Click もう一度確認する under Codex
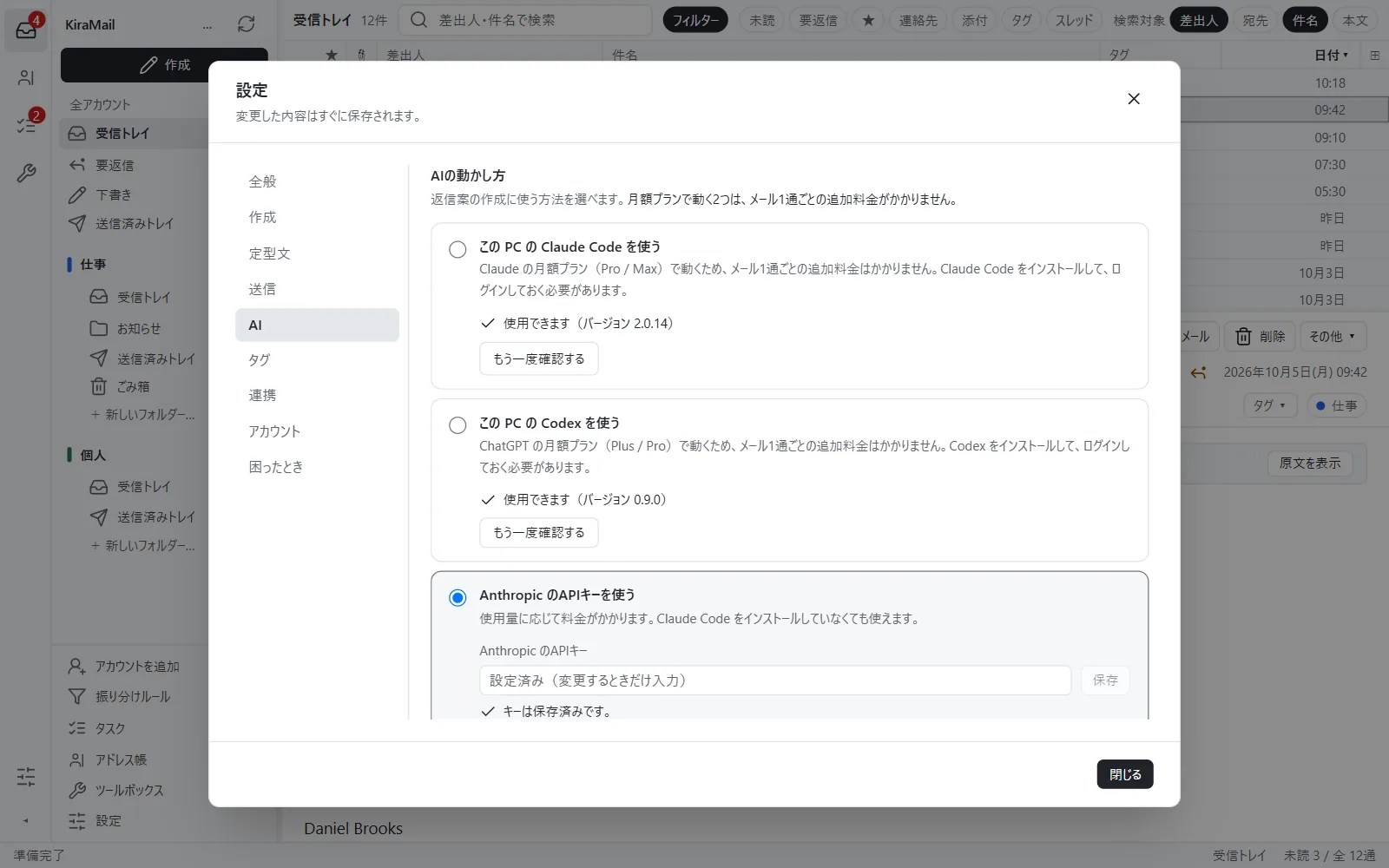Screen dimensions: 1389x868 tap(538, 532)
